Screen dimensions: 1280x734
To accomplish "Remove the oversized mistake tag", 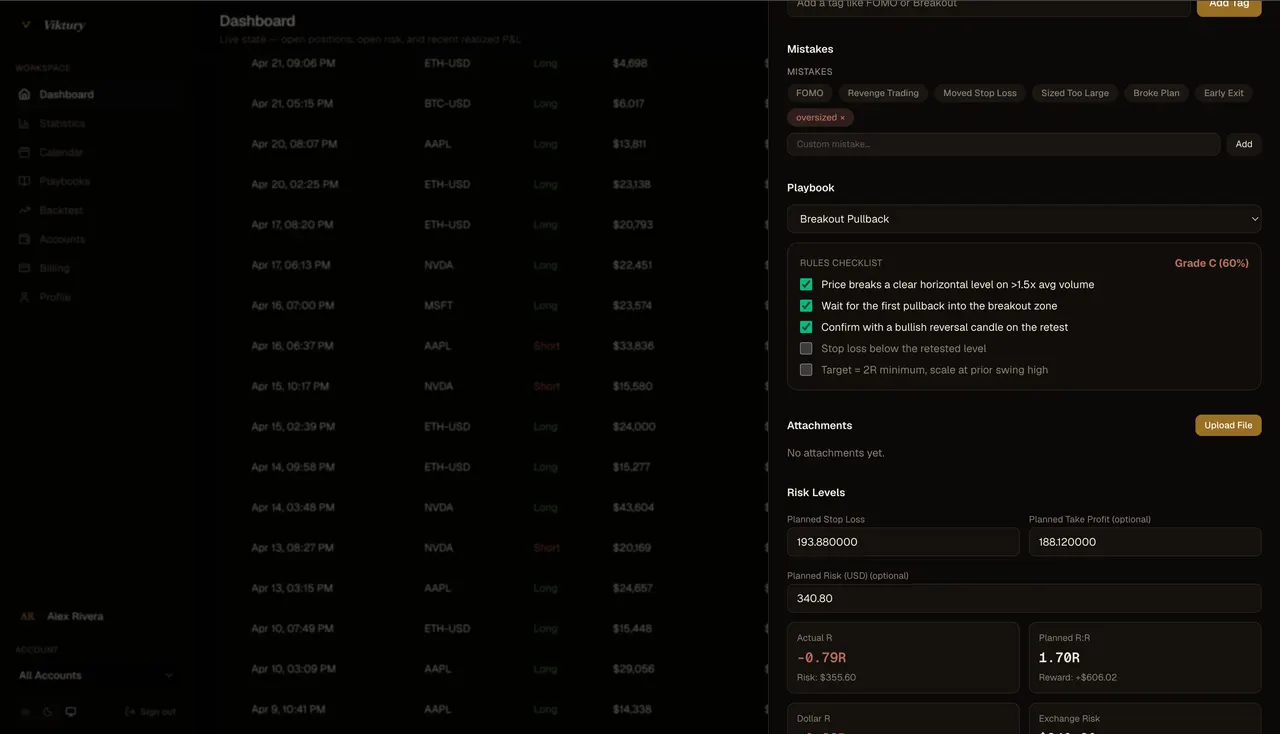I will (842, 118).
